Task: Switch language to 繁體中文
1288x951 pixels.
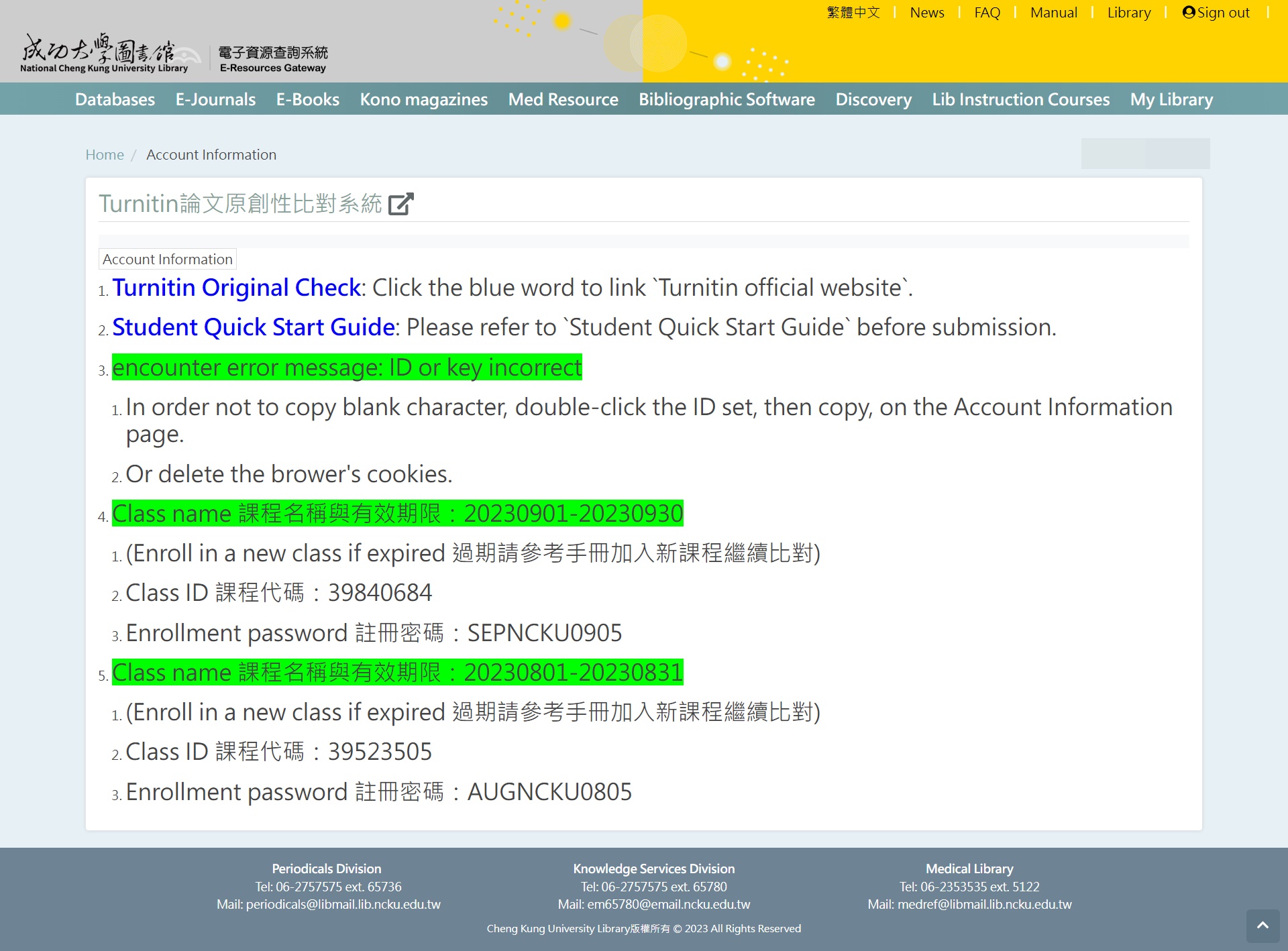Action: tap(853, 13)
